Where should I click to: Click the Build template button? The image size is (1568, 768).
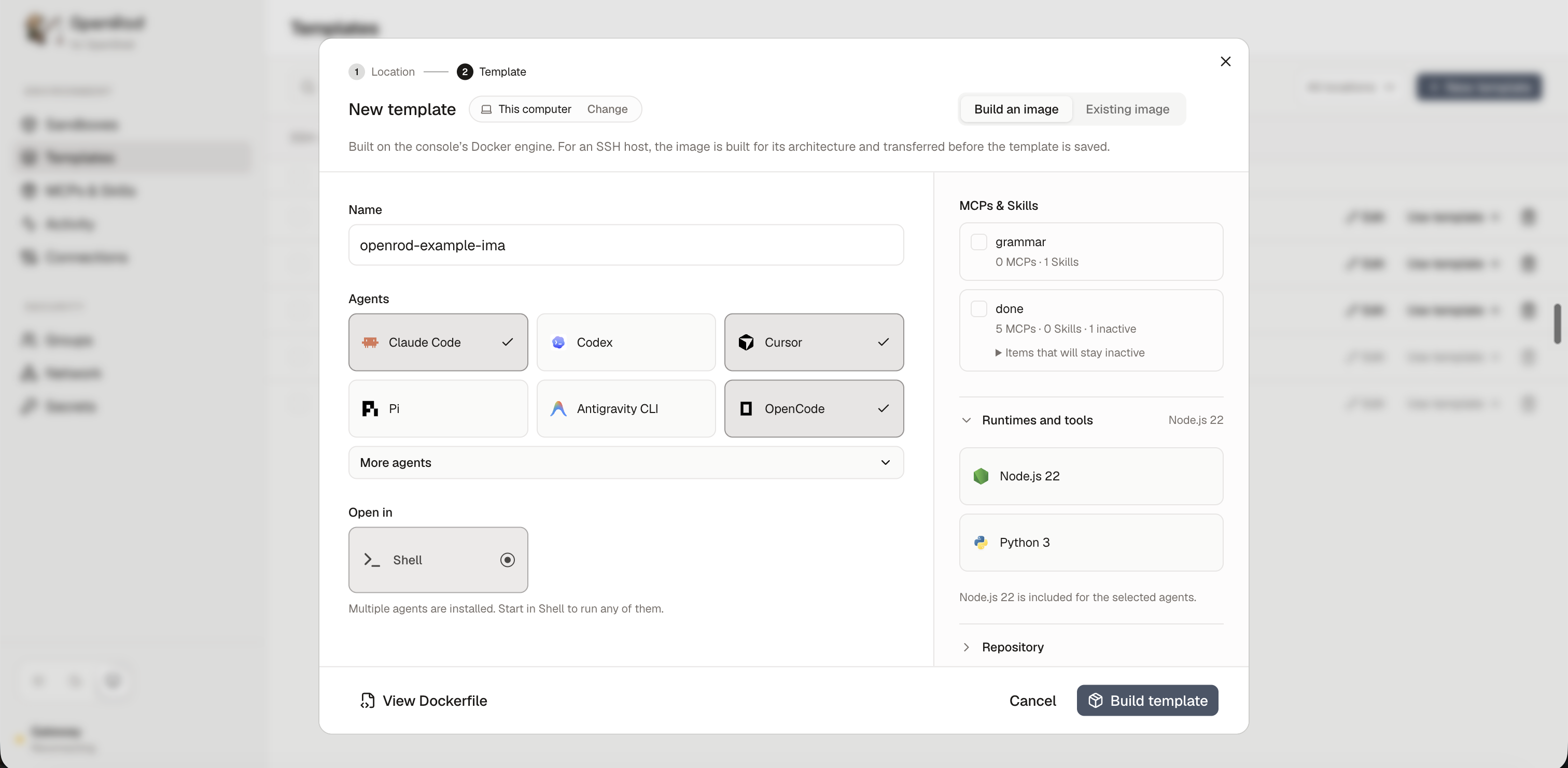[1147, 701]
